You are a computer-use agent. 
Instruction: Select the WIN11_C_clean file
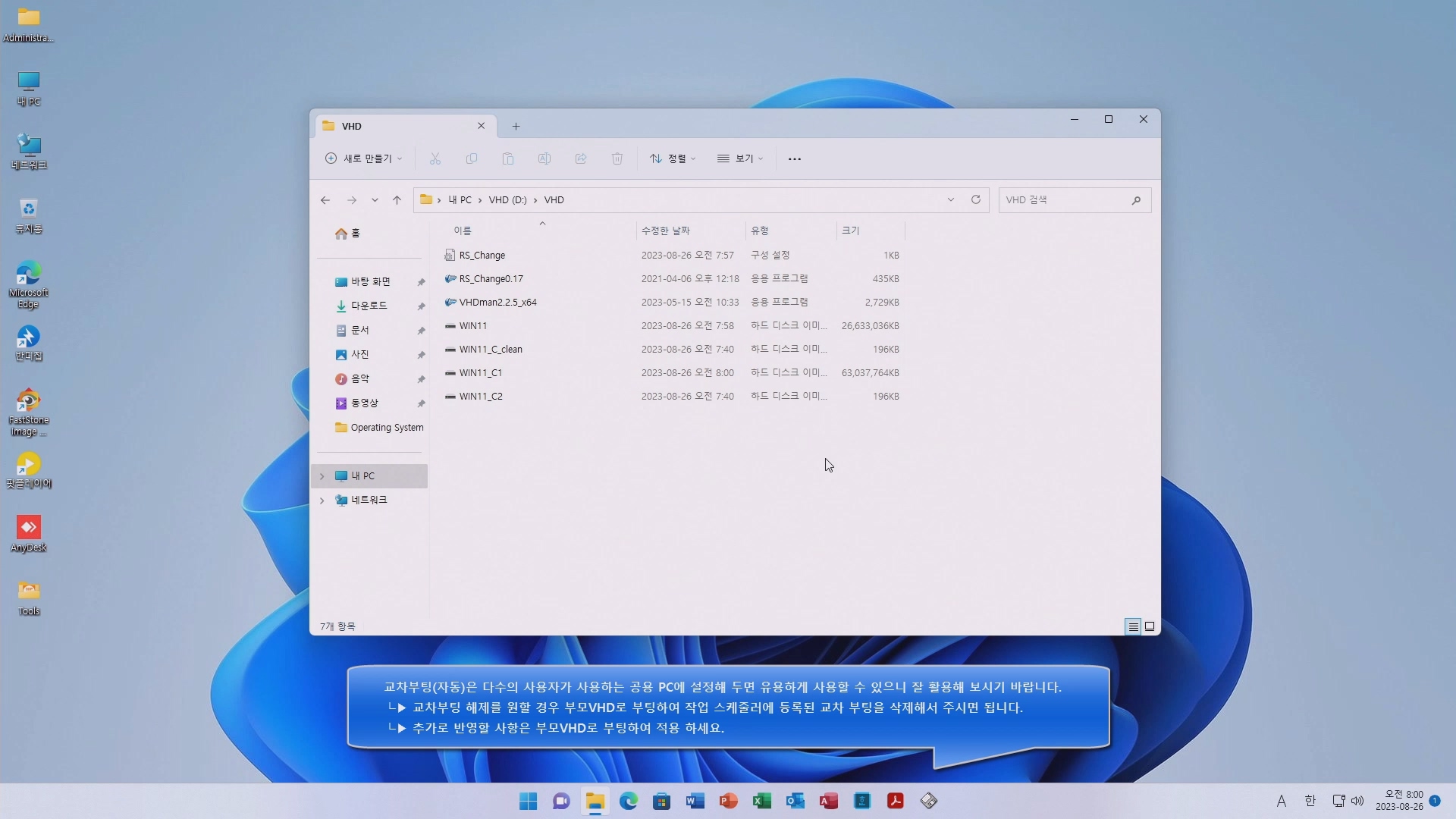[x=491, y=350]
